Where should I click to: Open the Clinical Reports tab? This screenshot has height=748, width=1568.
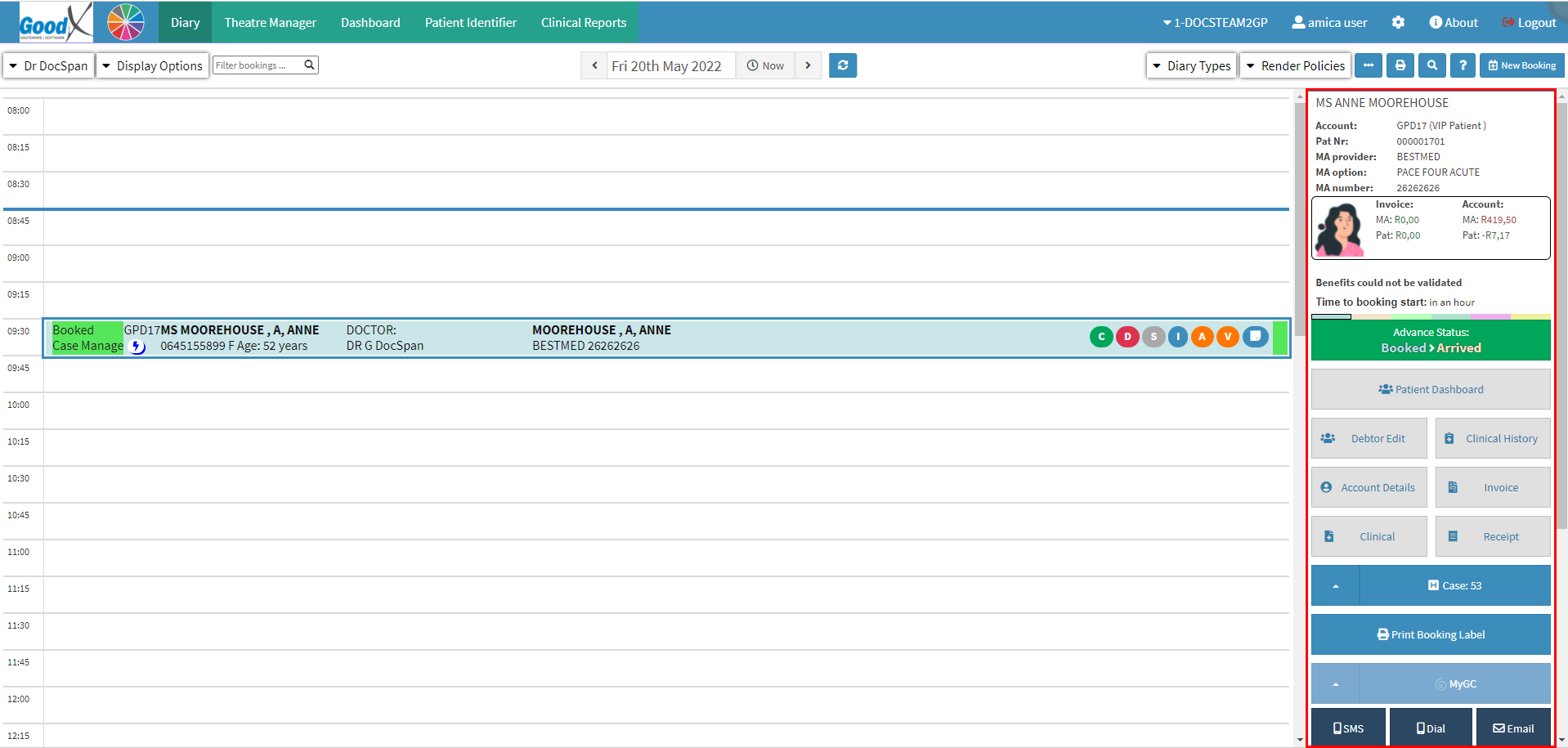tap(583, 23)
